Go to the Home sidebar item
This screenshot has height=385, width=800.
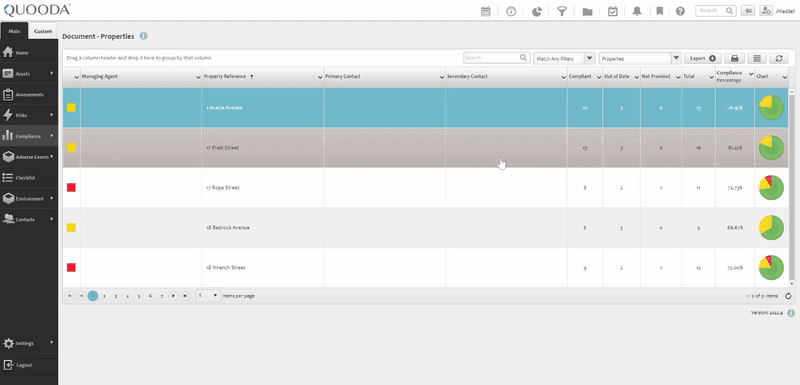[29, 53]
